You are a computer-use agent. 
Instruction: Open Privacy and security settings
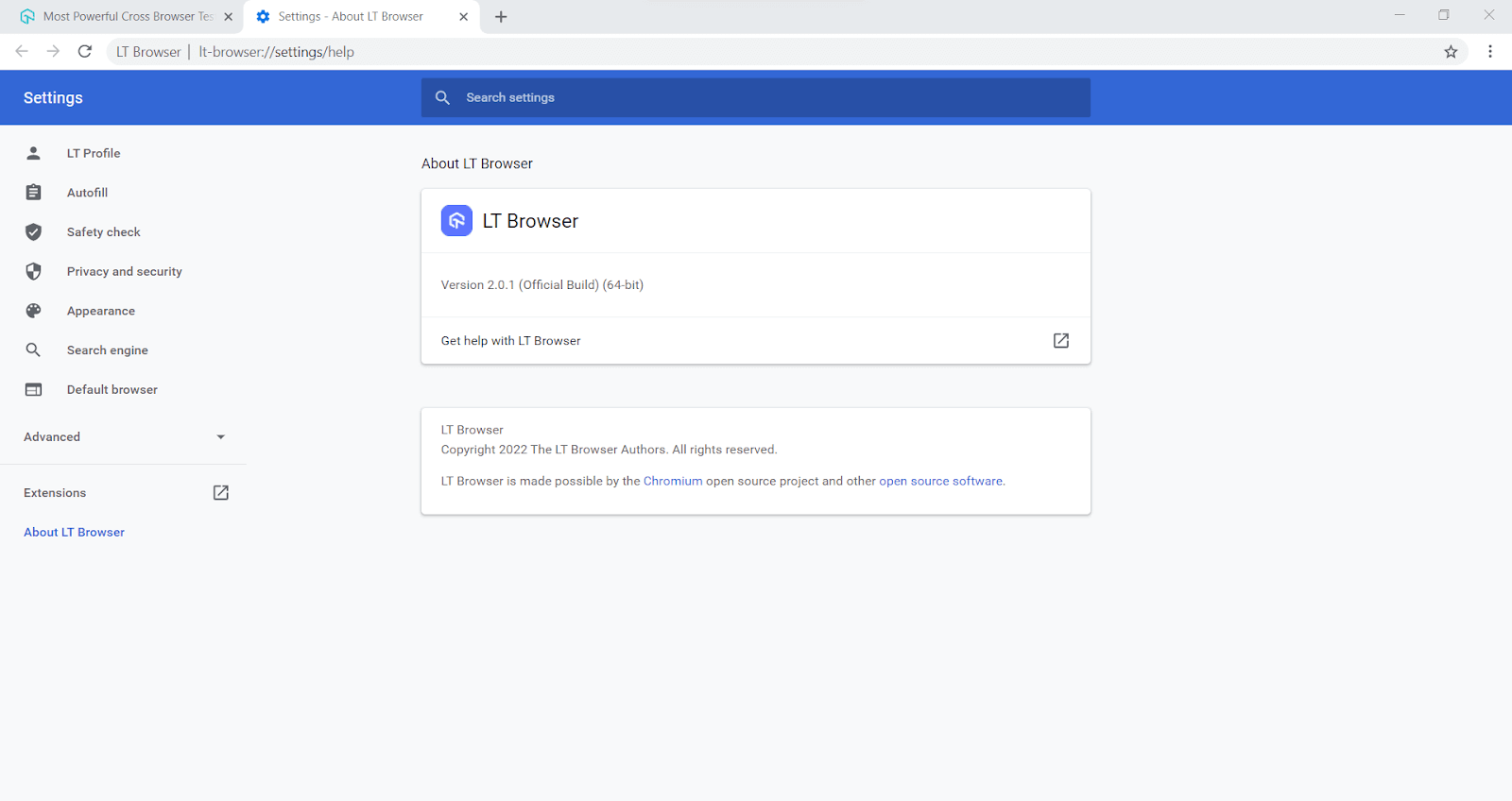tap(124, 272)
